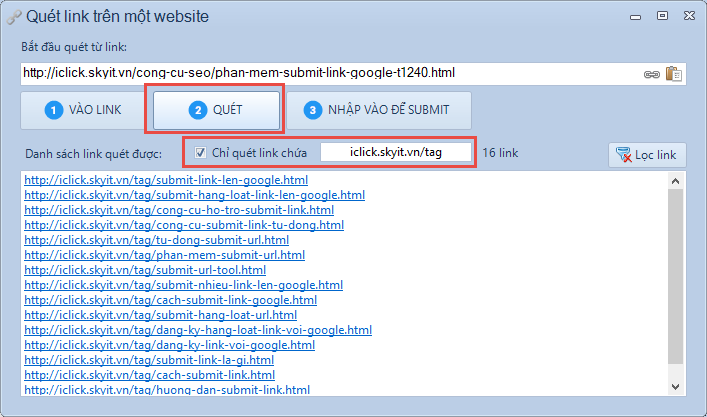707x417 pixels.
Task: Click the paste clipboard icon
Action: point(674,73)
